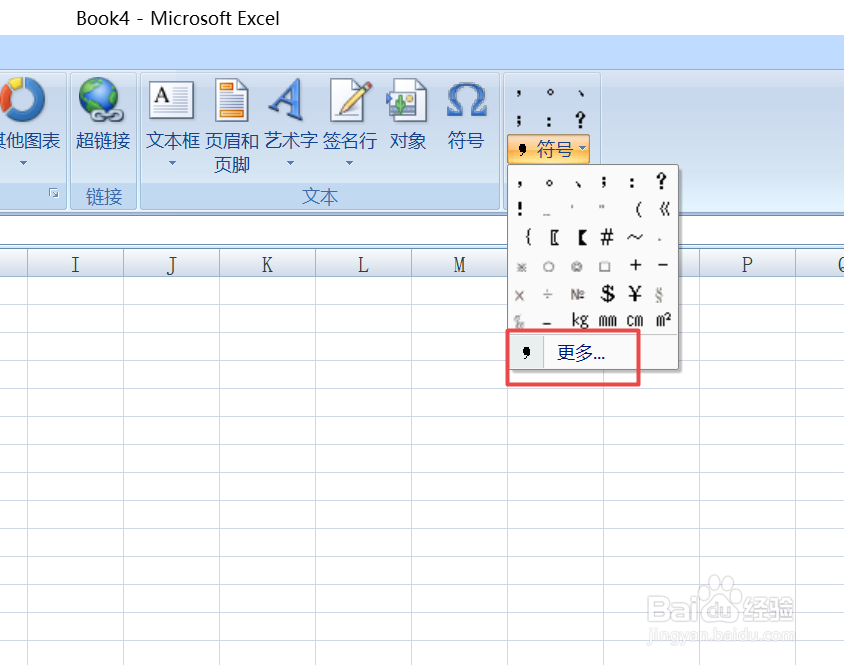Viewport: 844px width, 665px height.
Task: Insert the yen ￥ symbol
Action: pyautogui.click(x=635, y=293)
